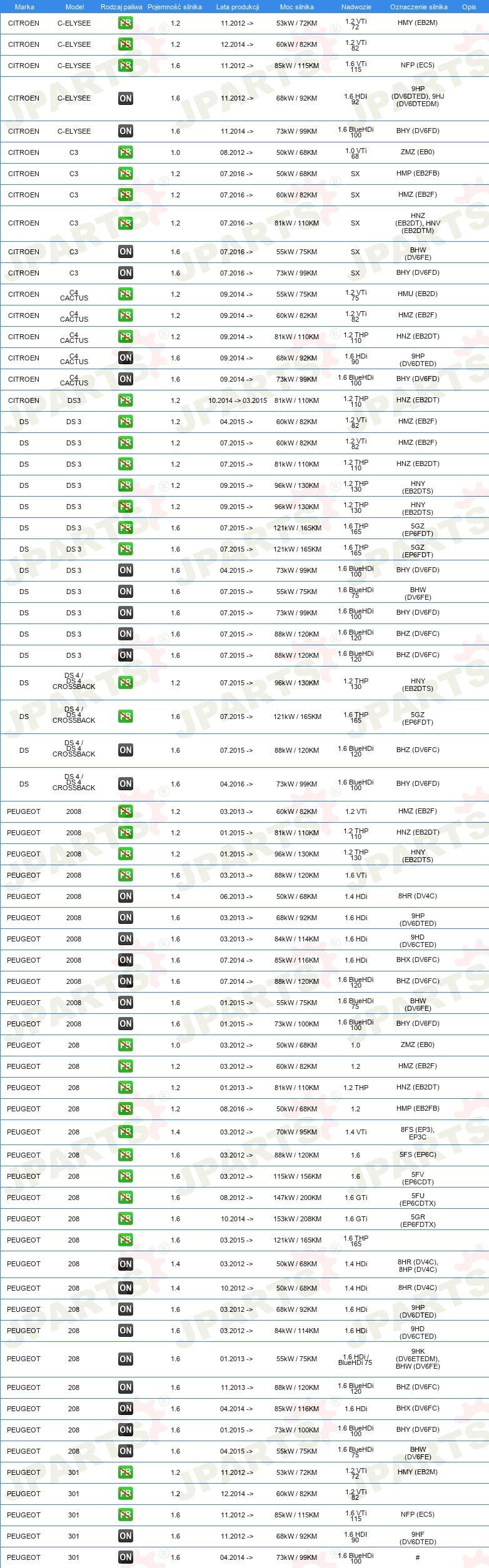
Task: Click diesel ON icon in DS 4 Crossback 04.2016 row
Action: 126,784
